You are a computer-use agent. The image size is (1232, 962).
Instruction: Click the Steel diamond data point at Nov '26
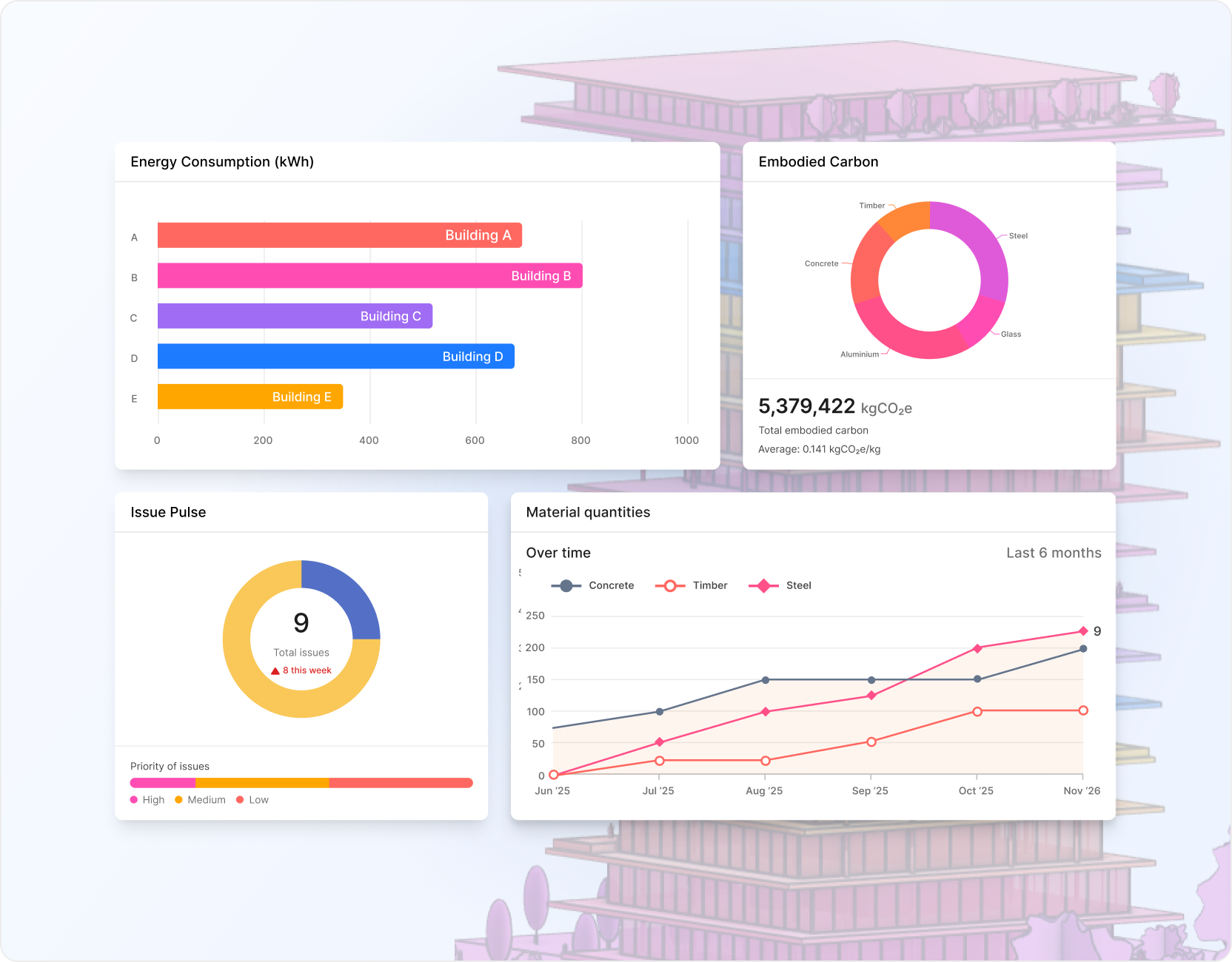click(x=1083, y=631)
